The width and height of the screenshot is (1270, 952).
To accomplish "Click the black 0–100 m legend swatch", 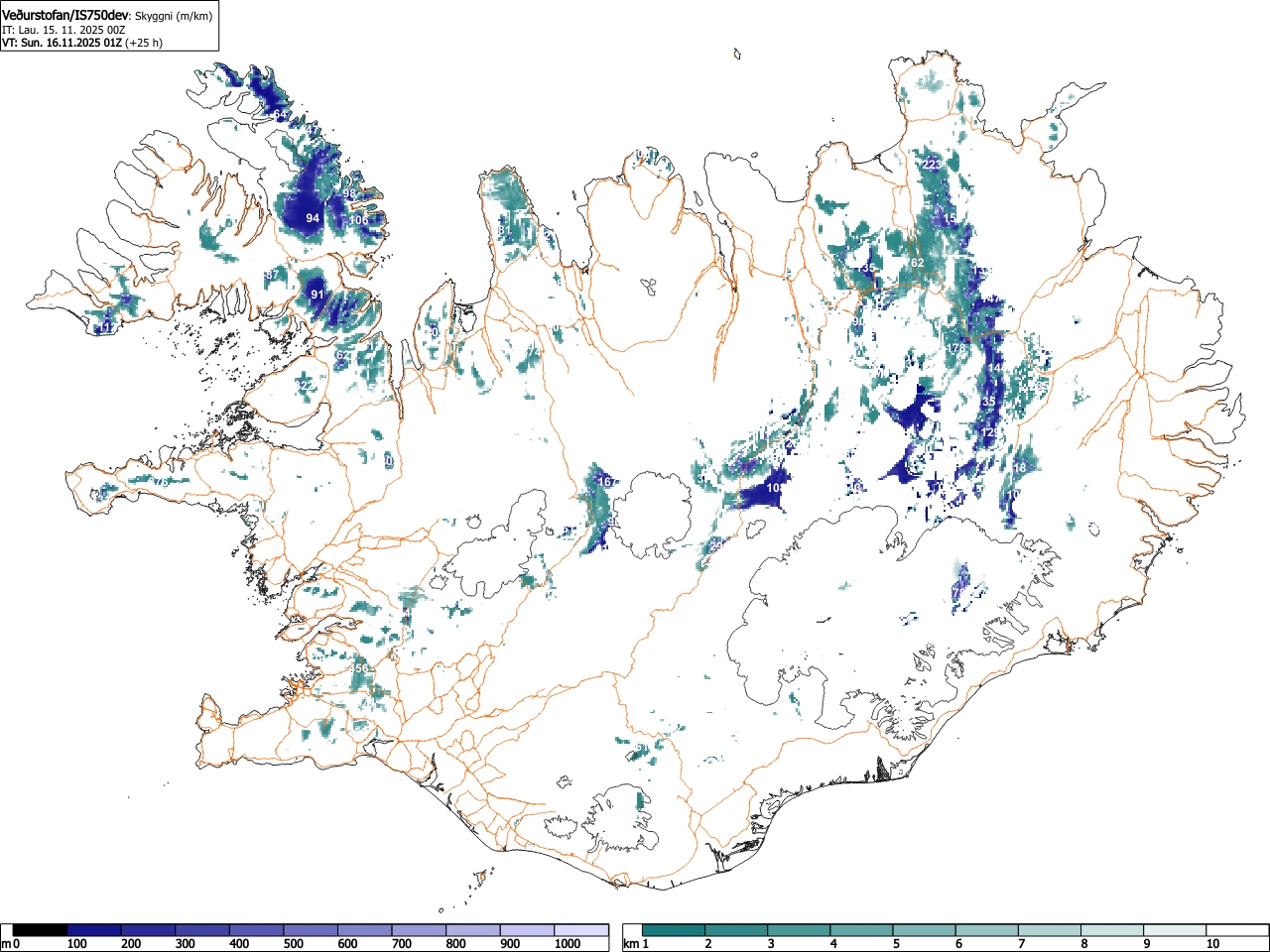I will pos(41,930).
